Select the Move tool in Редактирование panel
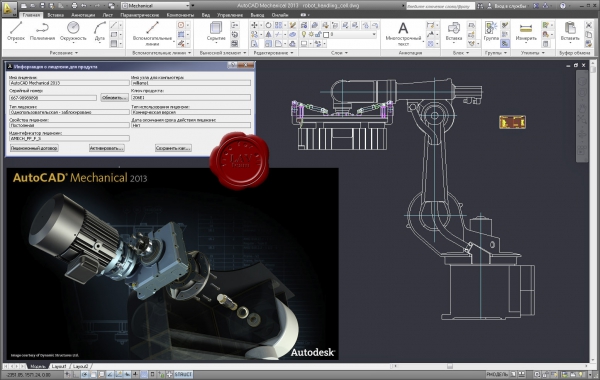 point(254,25)
